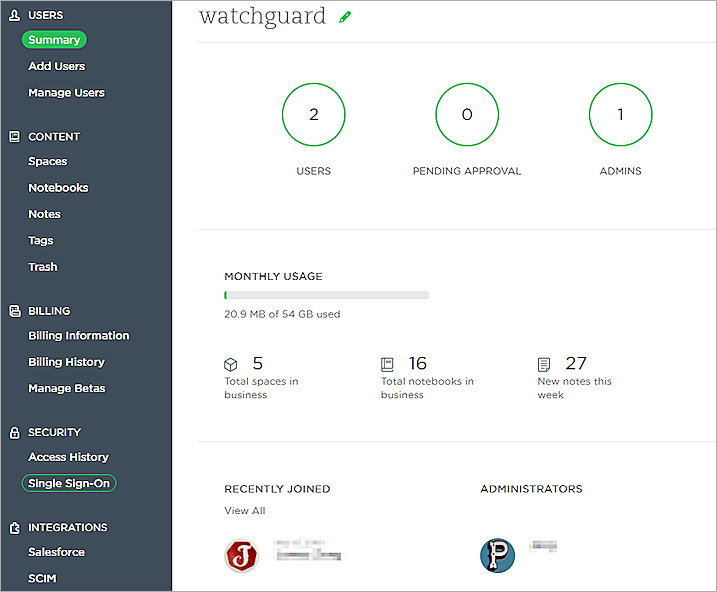Click the MONTHLY USAGE heading
Image resolution: width=717 pixels, height=592 pixels.
pos(273,277)
